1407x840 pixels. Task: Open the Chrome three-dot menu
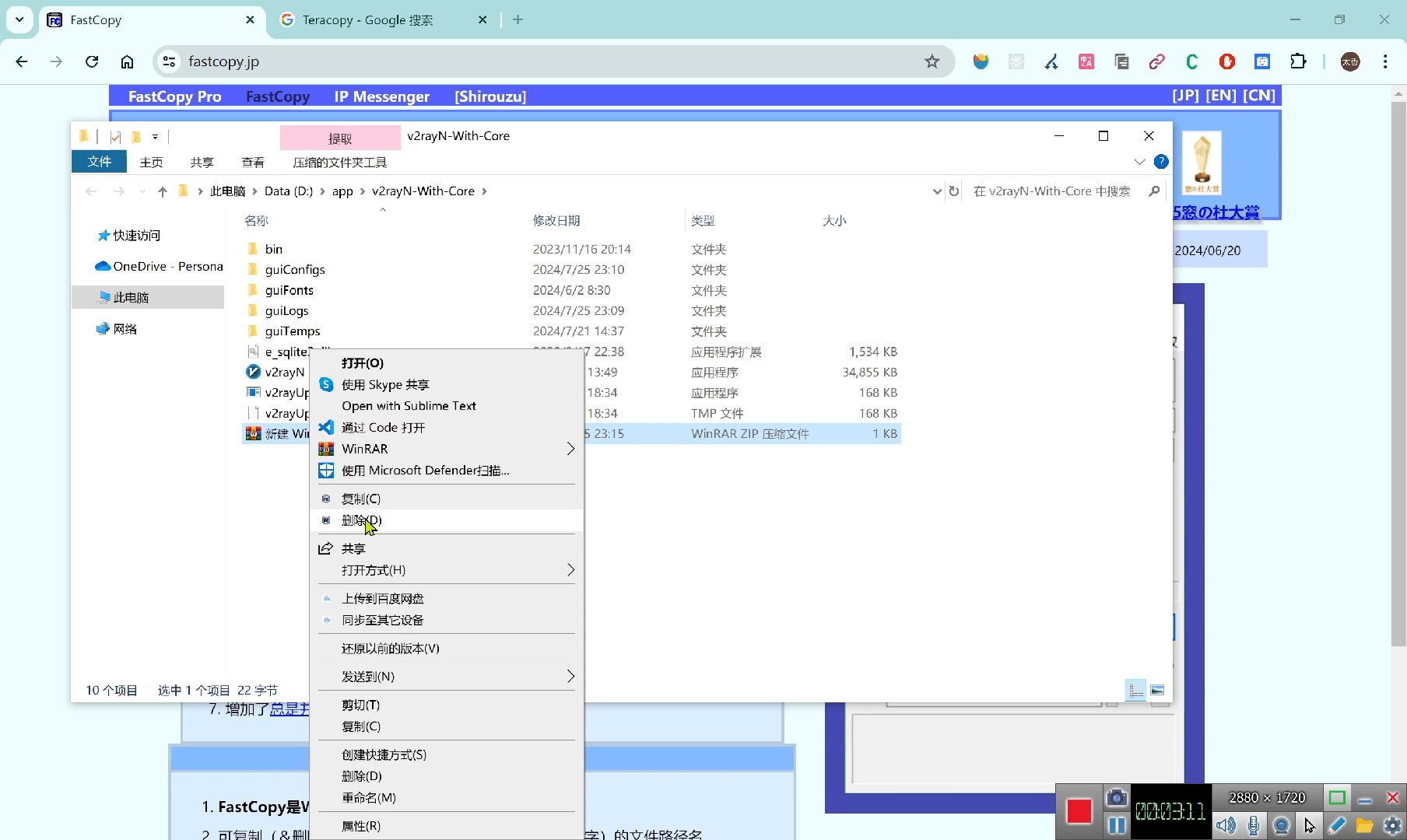pos(1385,61)
